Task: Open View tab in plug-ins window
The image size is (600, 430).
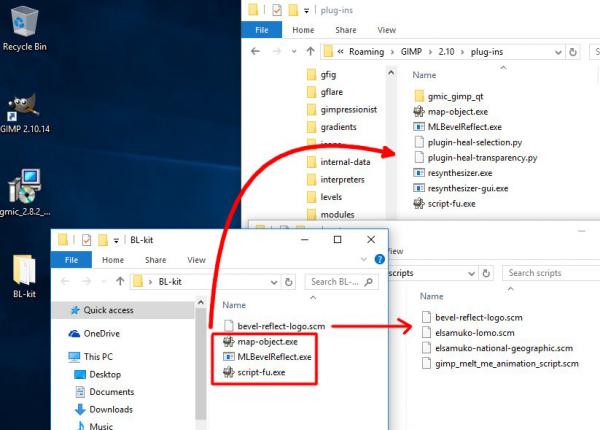Action: [386, 30]
